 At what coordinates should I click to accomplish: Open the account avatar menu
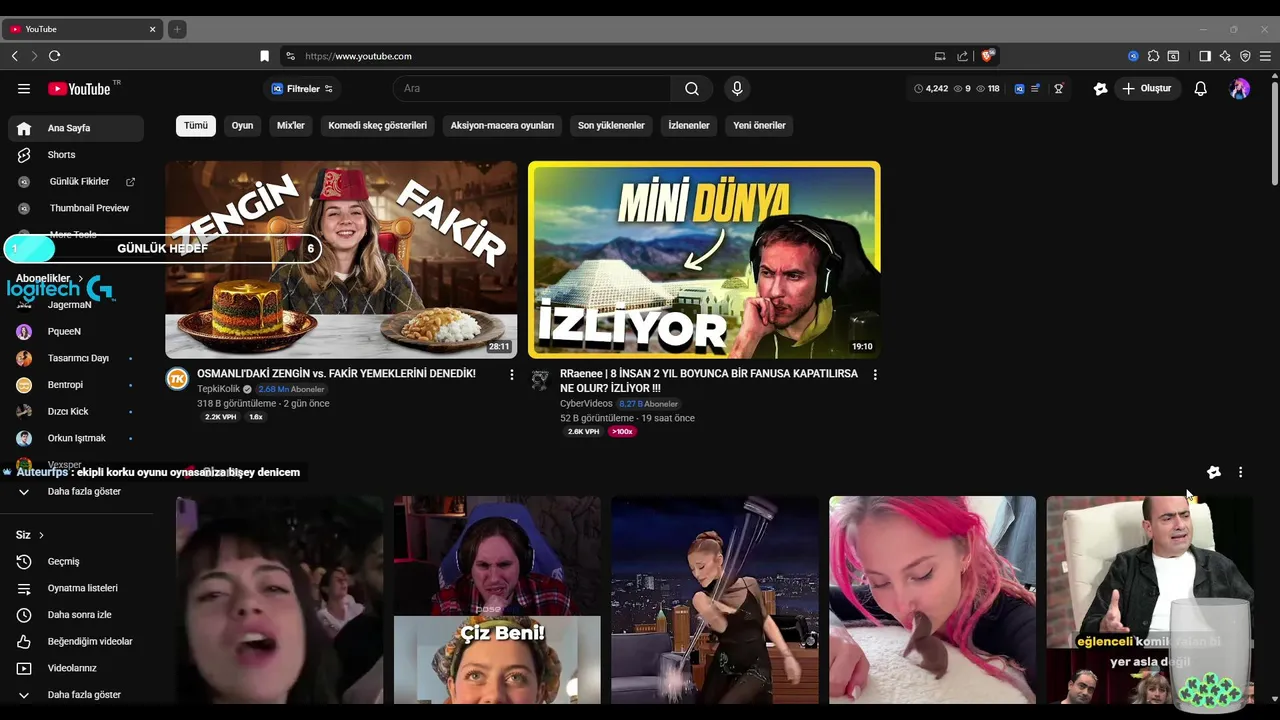[1240, 89]
